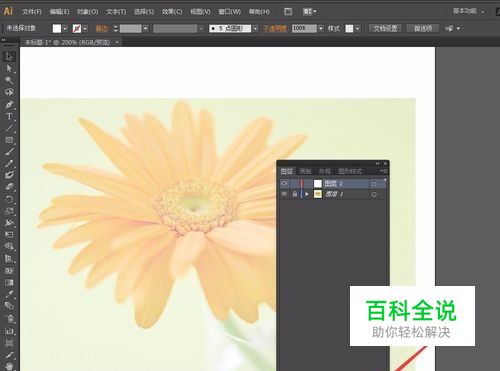Screen dimensions: 500x371
Task: Select the Shape Builder tool
Action: [x=9, y=247]
